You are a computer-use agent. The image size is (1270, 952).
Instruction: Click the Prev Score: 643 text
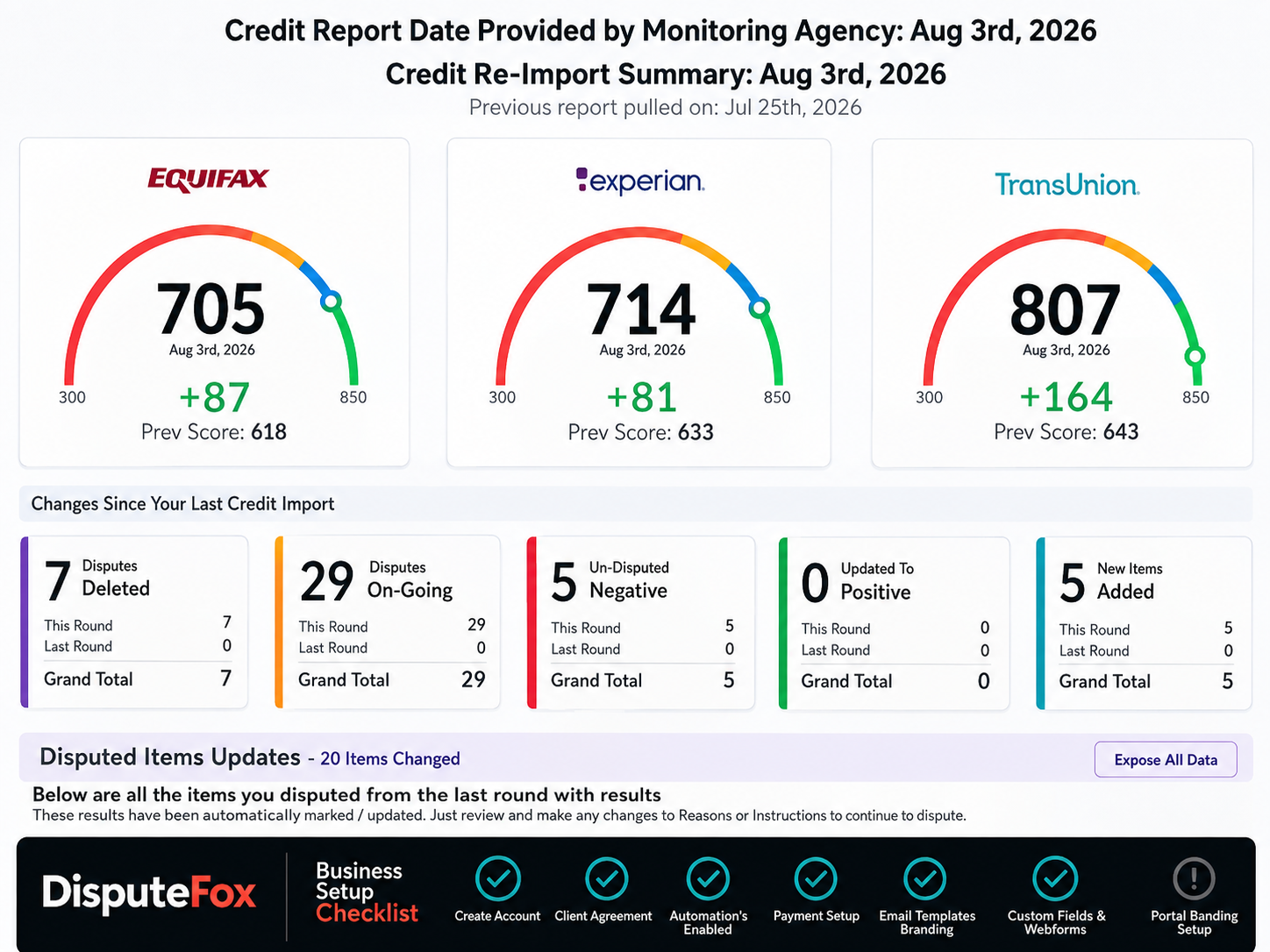(x=1067, y=432)
